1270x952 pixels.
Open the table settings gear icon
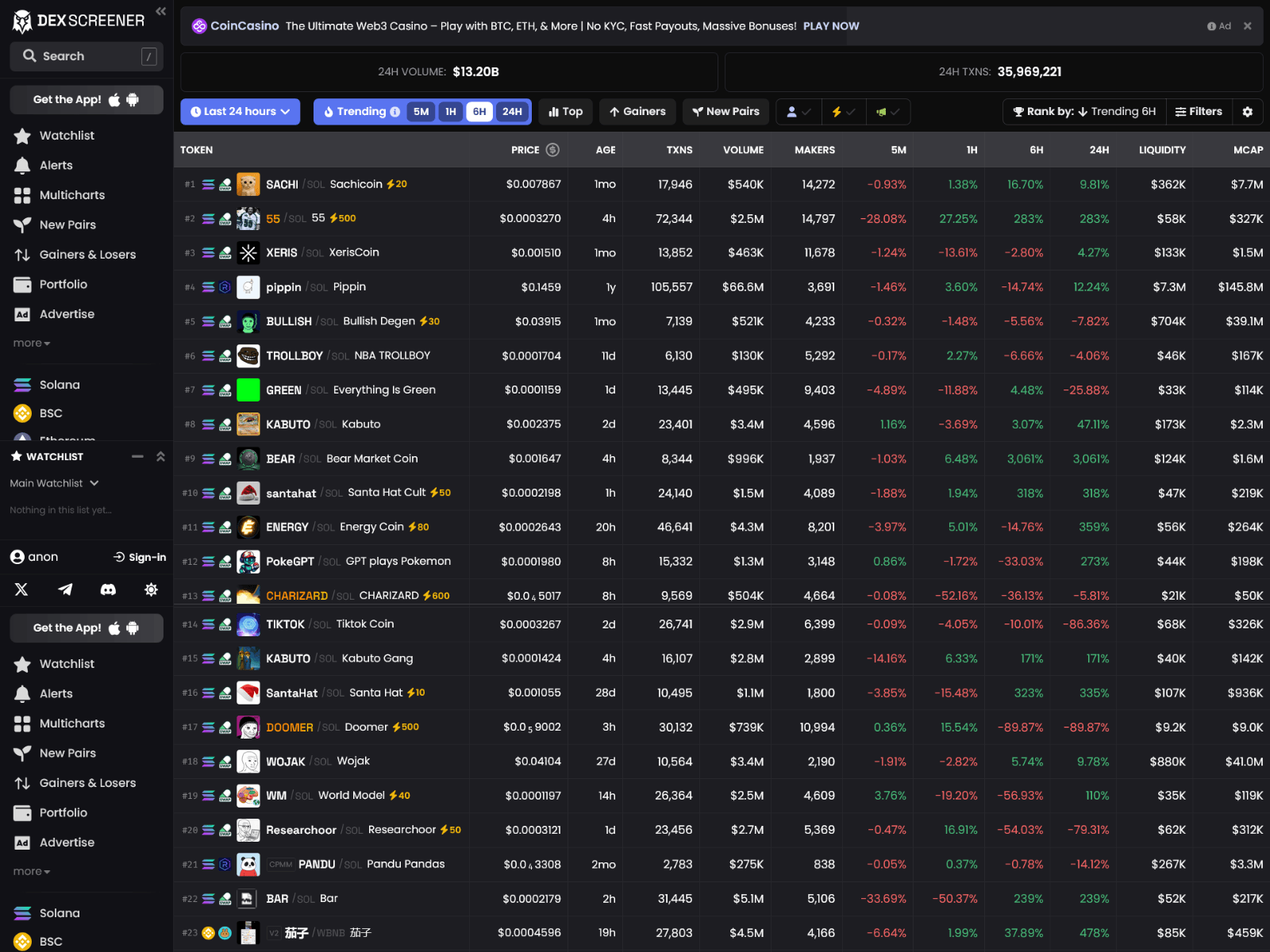click(x=1248, y=112)
